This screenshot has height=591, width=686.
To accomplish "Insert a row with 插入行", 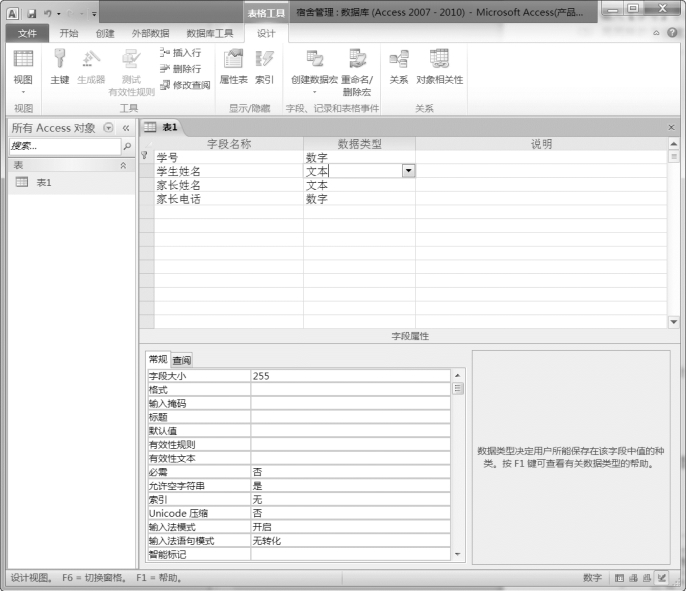I will point(181,53).
